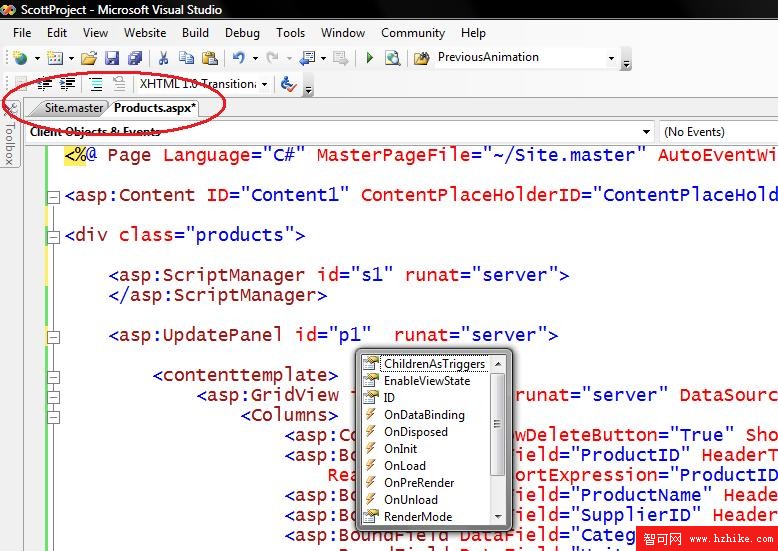
Task: Click IntelliSense list scroll up arrow
Action: pyautogui.click(x=498, y=364)
